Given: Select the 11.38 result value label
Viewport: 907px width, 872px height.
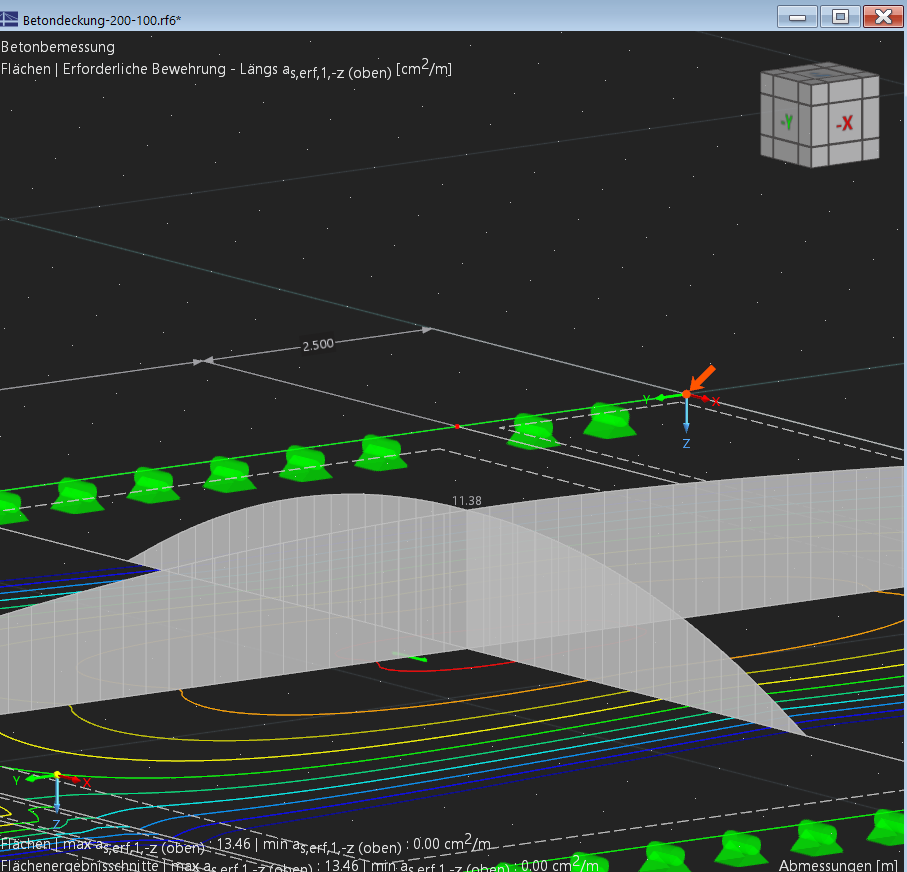Looking at the screenshot, I should (x=466, y=501).
